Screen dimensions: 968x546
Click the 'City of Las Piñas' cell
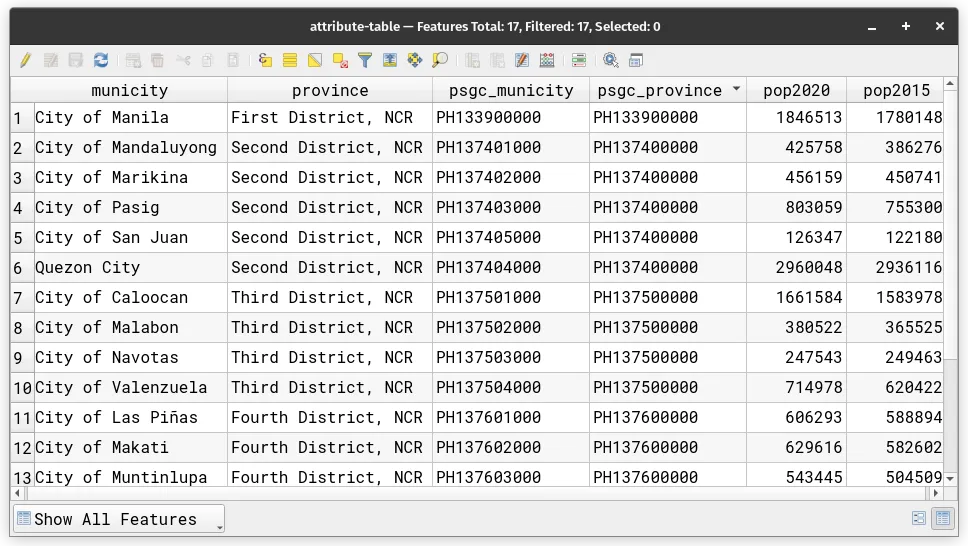(131, 418)
